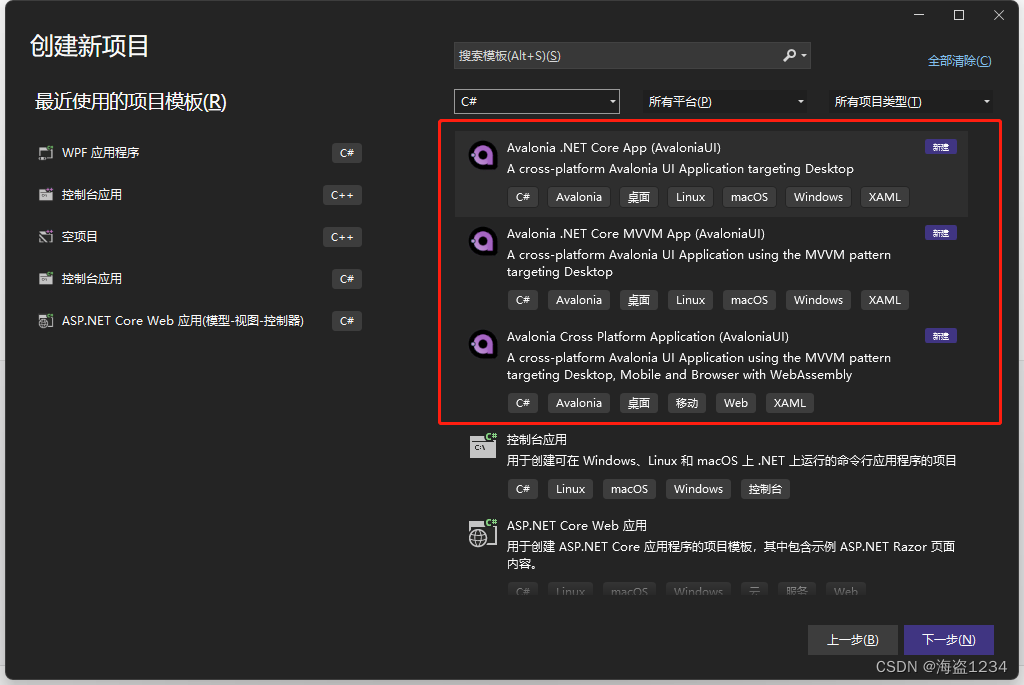Click the Linux tag under 控制台应用 template

pos(570,489)
